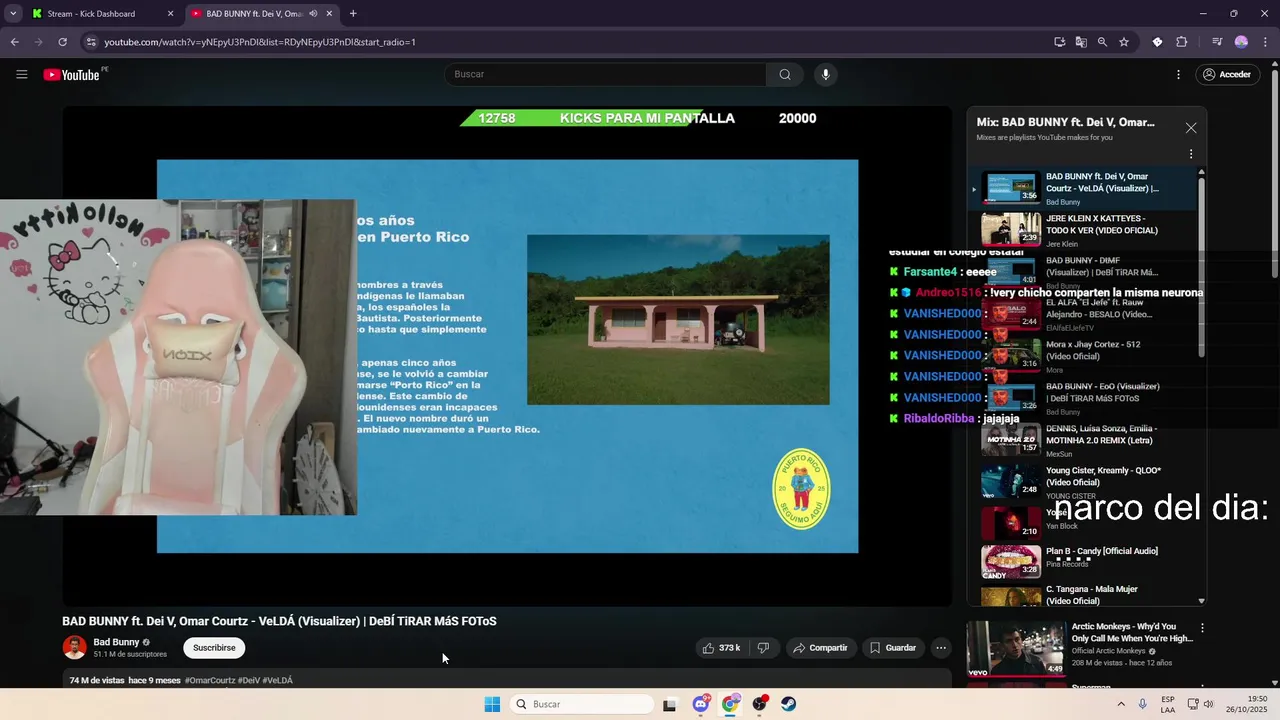The width and height of the screenshot is (1280, 720).
Task: Focus the YouTube Buscar search field
Action: coord(605,74)
